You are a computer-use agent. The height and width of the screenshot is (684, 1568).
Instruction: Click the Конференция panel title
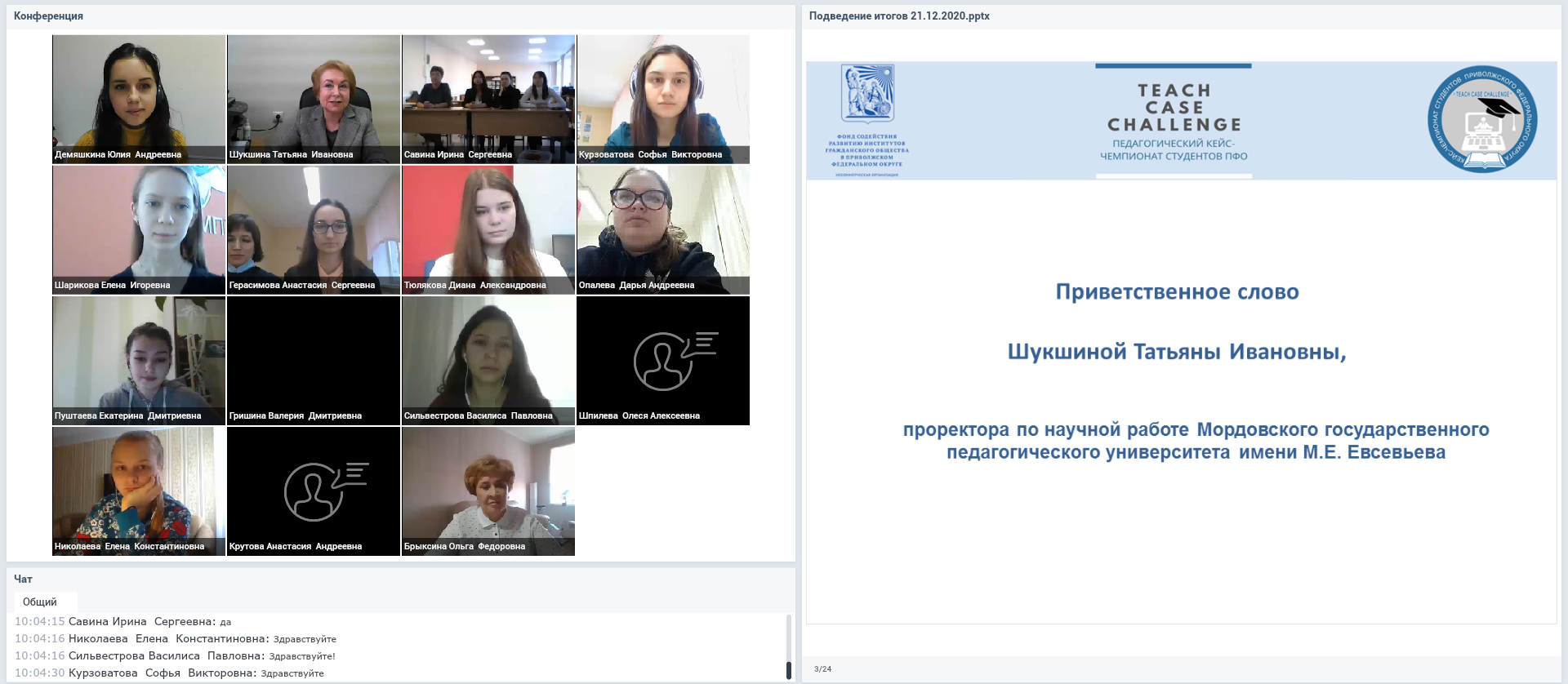pos(48,16)
